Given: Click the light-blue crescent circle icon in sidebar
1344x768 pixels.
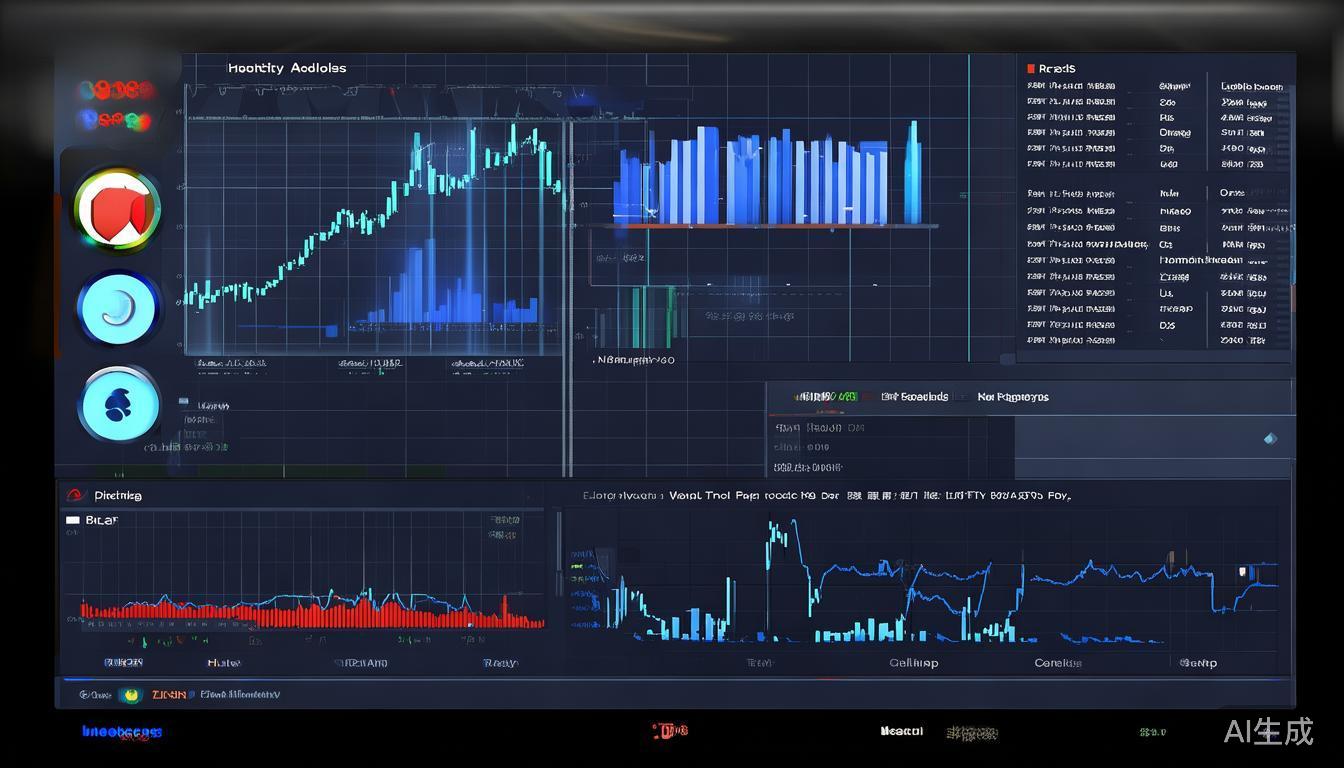Looking at the screenshot, I should (x=119, y=309).
